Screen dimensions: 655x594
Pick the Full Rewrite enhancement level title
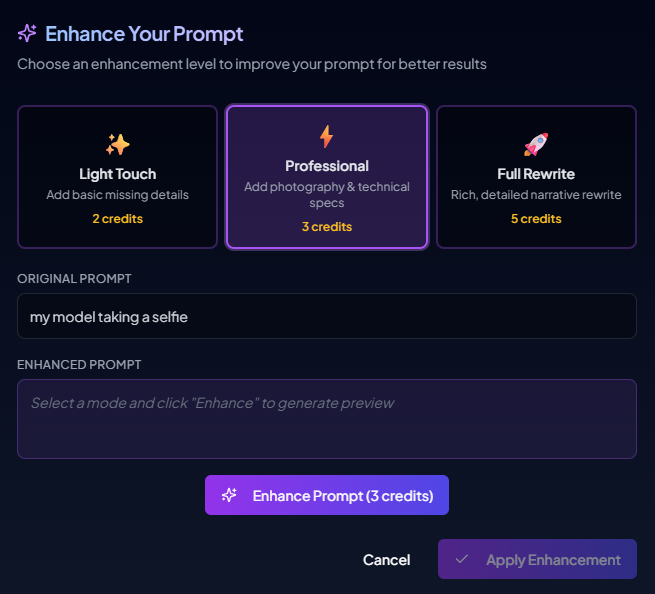(x=536, y=174)
